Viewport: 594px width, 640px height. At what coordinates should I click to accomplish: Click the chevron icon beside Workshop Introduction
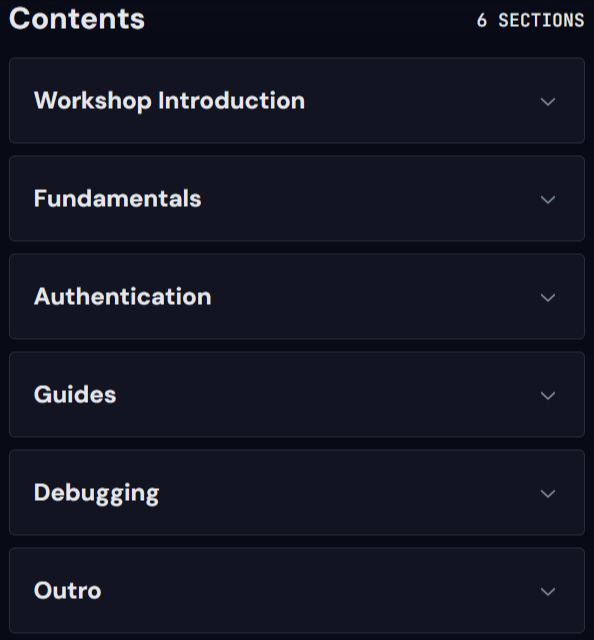547,101
